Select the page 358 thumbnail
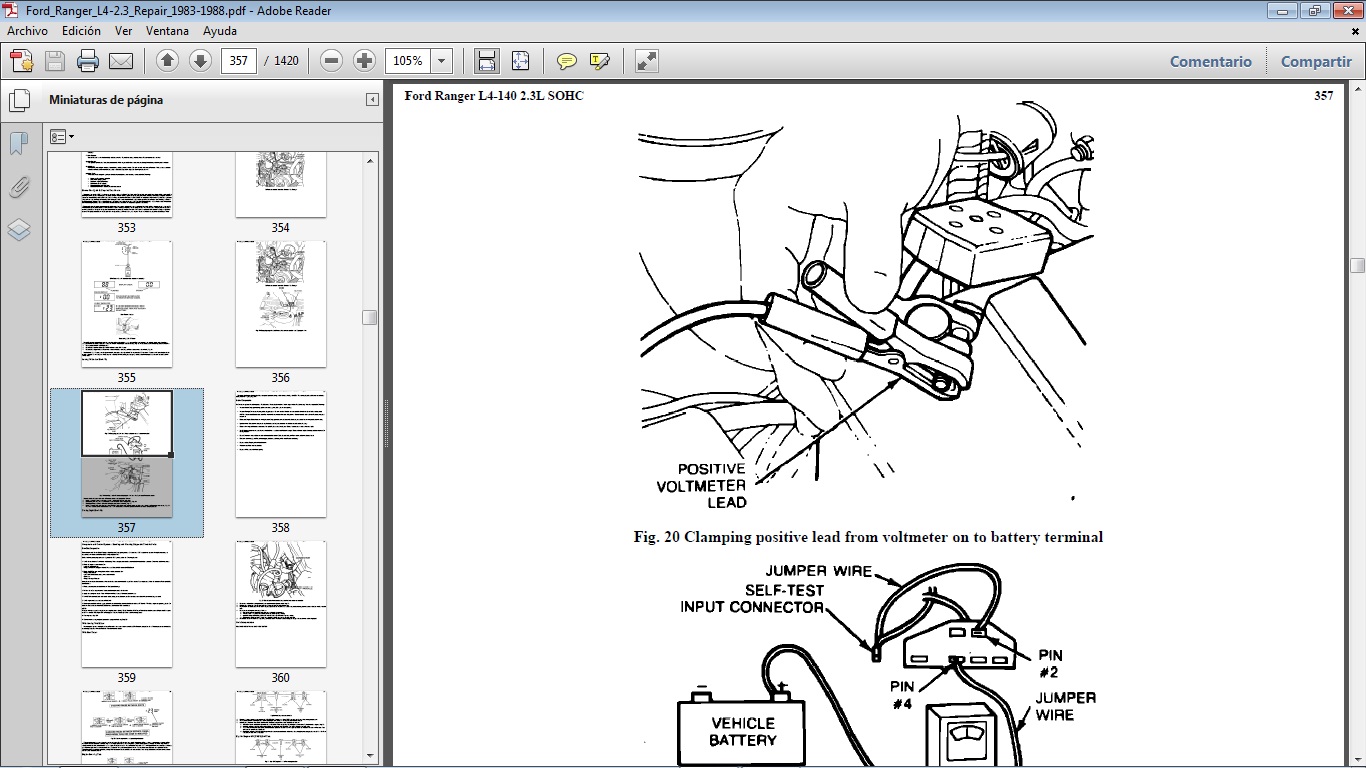Screen dimensions: 1366x768 pos(280,454)
